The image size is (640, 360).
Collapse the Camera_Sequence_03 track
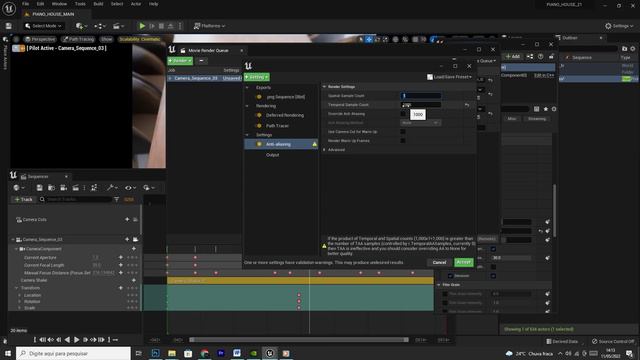[x=13, y=240]
